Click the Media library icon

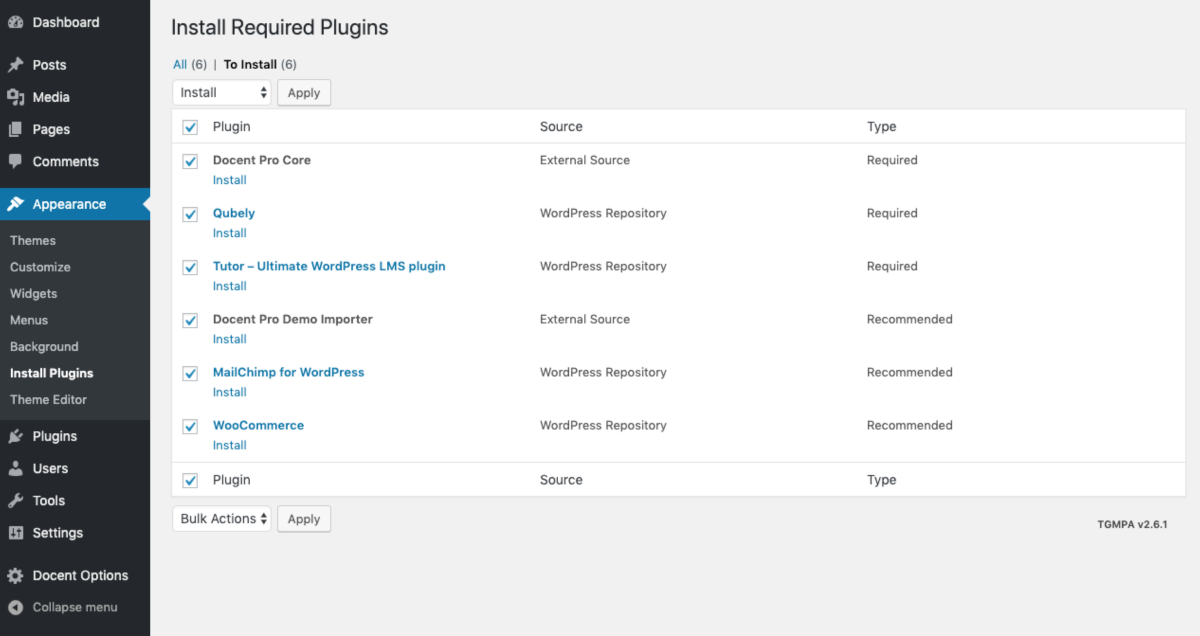pos(16,97)
